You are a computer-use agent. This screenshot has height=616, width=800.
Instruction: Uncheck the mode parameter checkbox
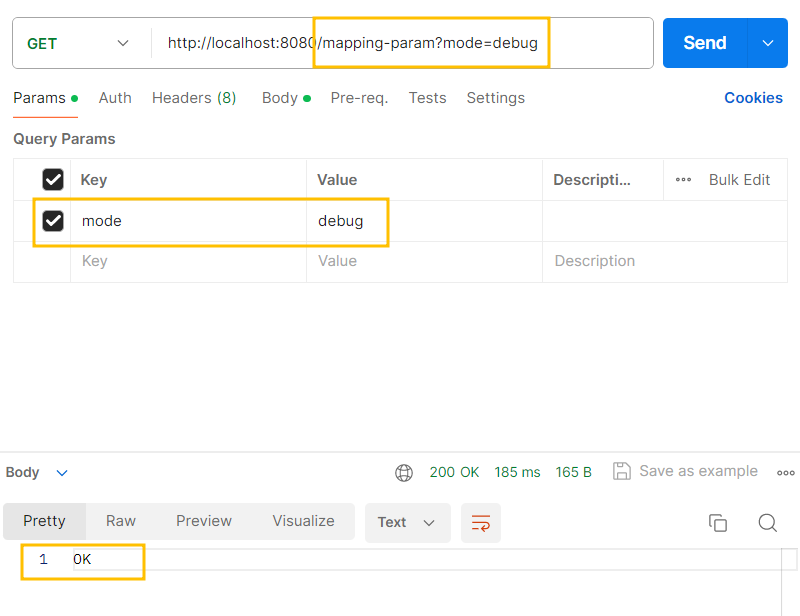pos(53,221)
